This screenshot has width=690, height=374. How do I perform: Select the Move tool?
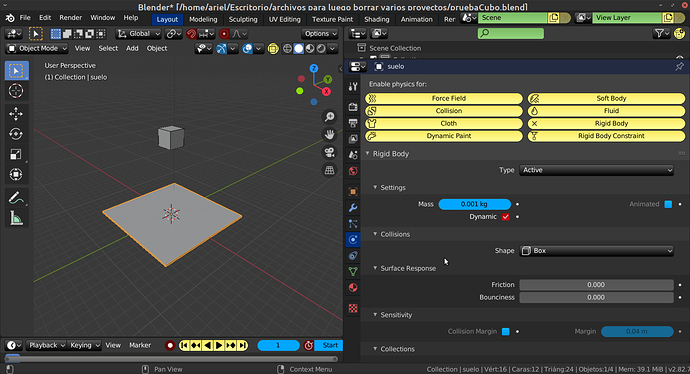coord(16,114)
